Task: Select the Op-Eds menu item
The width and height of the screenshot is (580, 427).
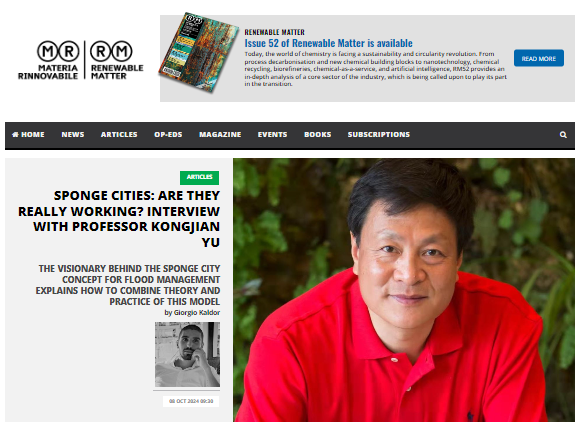Action: [x=168, y=135]
